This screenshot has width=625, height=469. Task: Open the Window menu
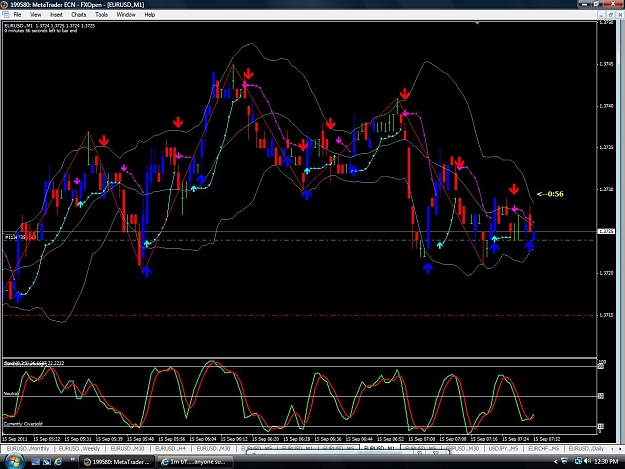click(126, 14)
